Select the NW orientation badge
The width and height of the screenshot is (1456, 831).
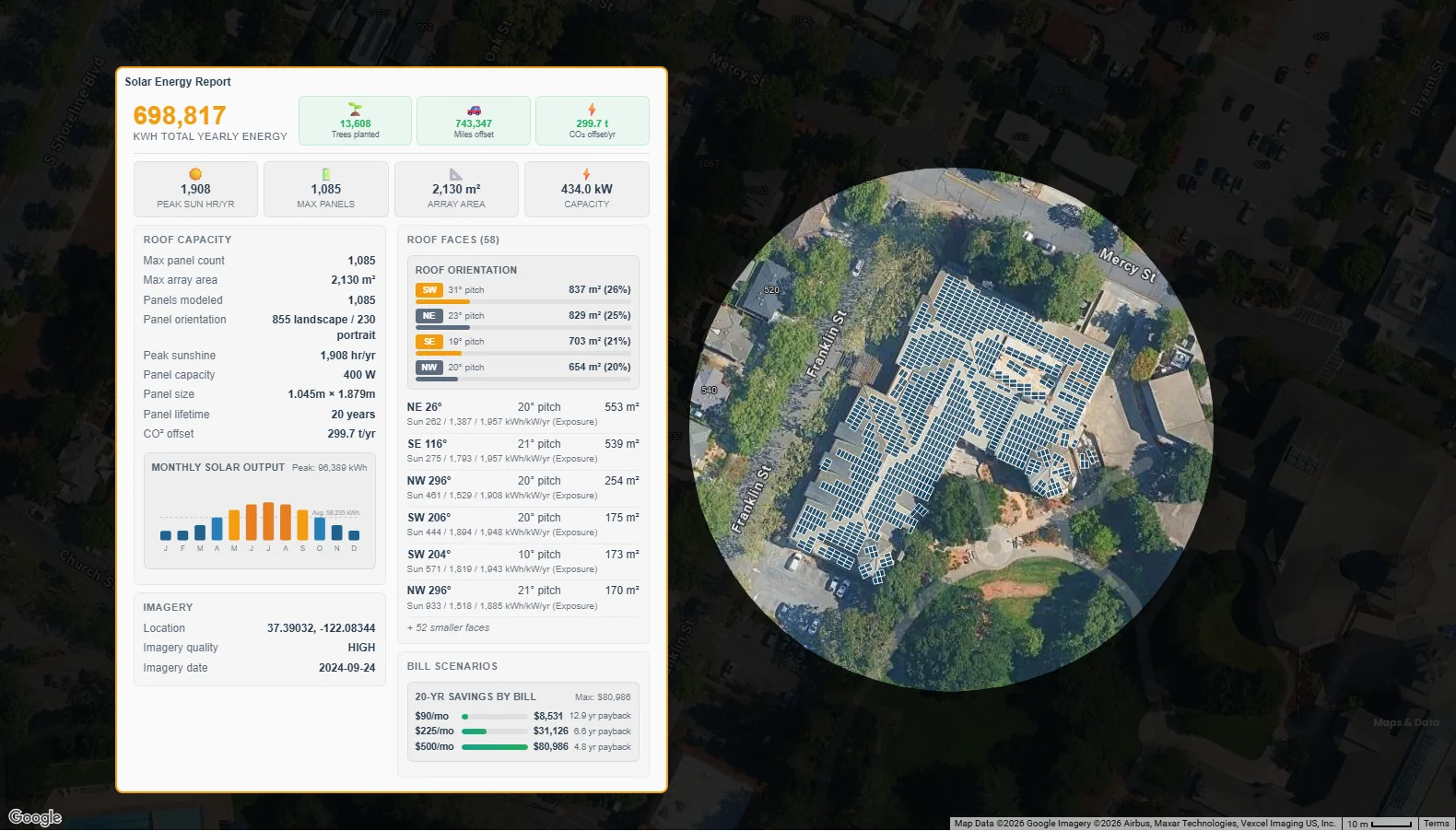click(x=429, y=368)
